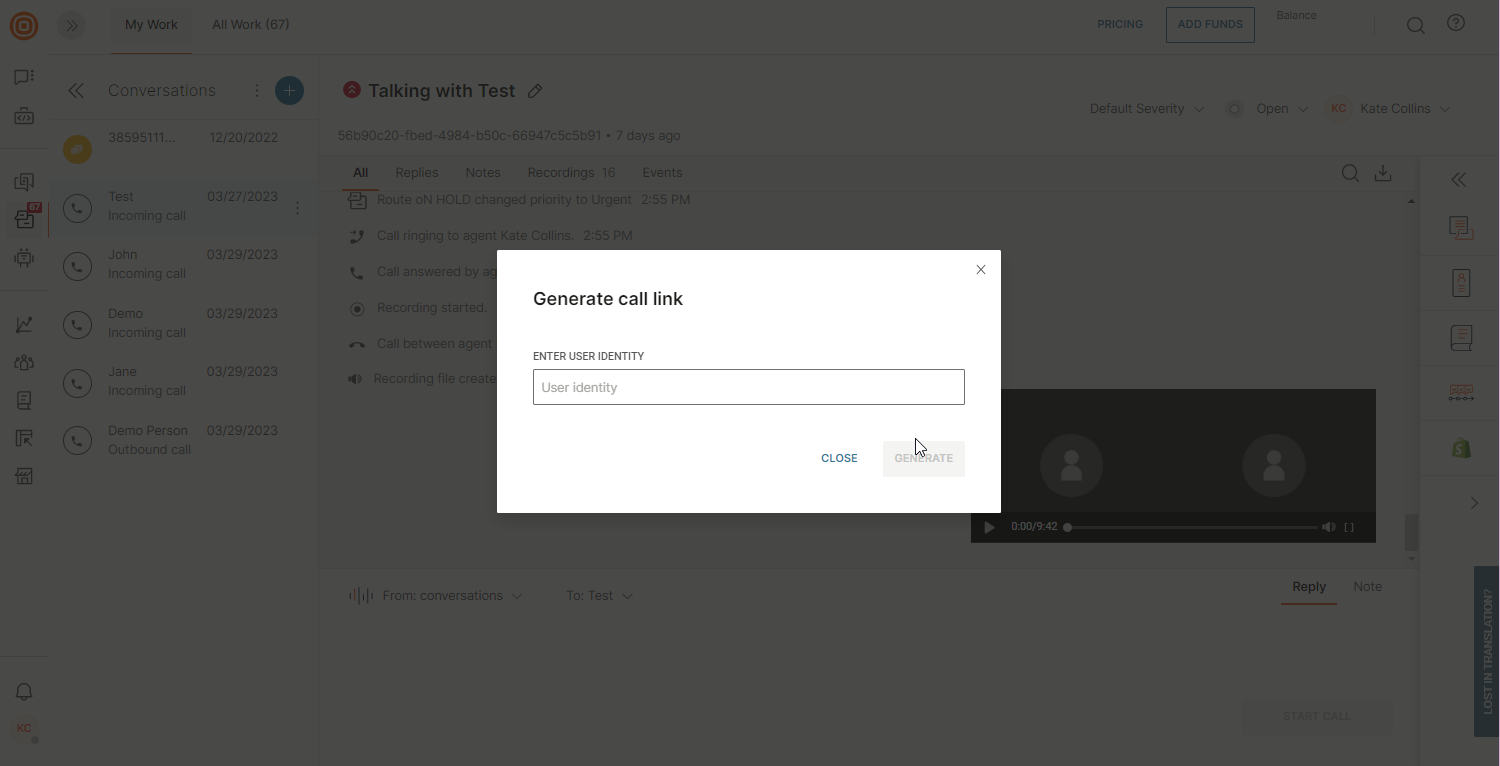Open options for Test conversation row

297,208
